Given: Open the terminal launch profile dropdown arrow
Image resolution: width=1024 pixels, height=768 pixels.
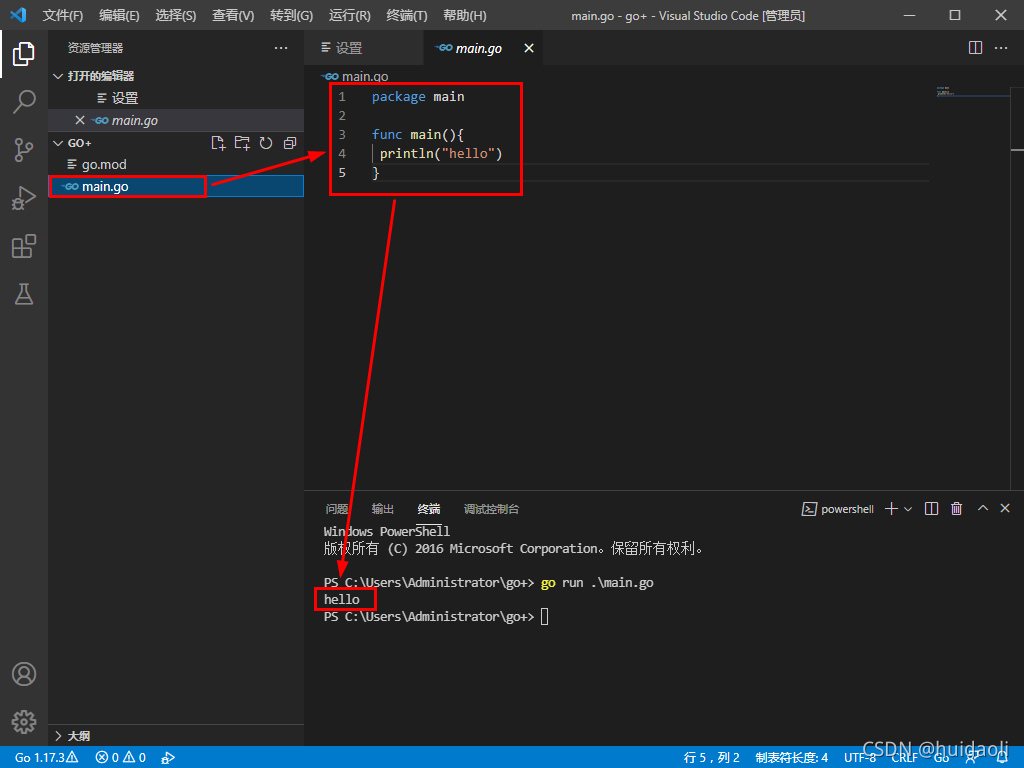Looking at the screenshot, I should point(908,509).
